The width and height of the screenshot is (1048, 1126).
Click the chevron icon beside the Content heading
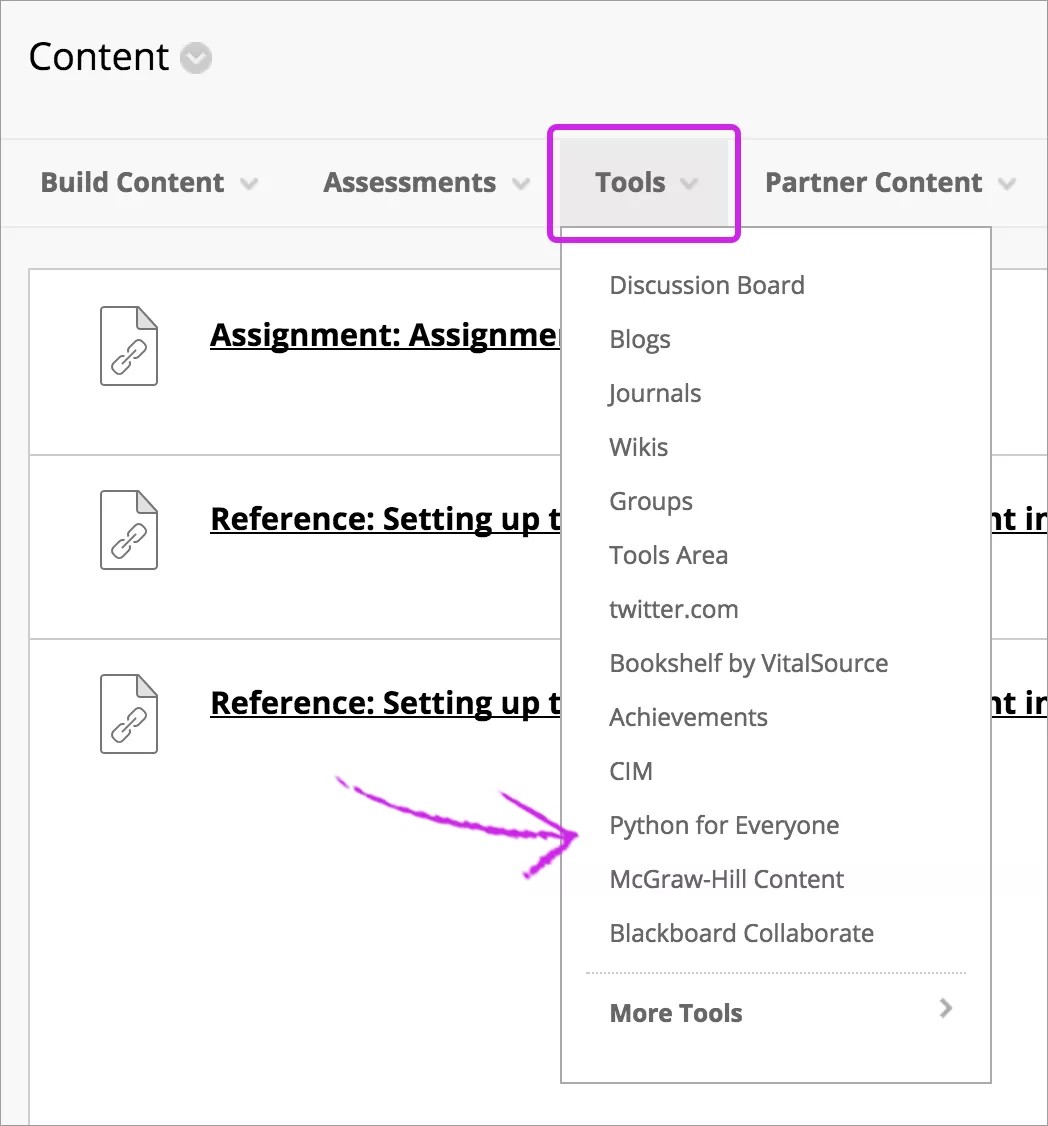point(195,58)
